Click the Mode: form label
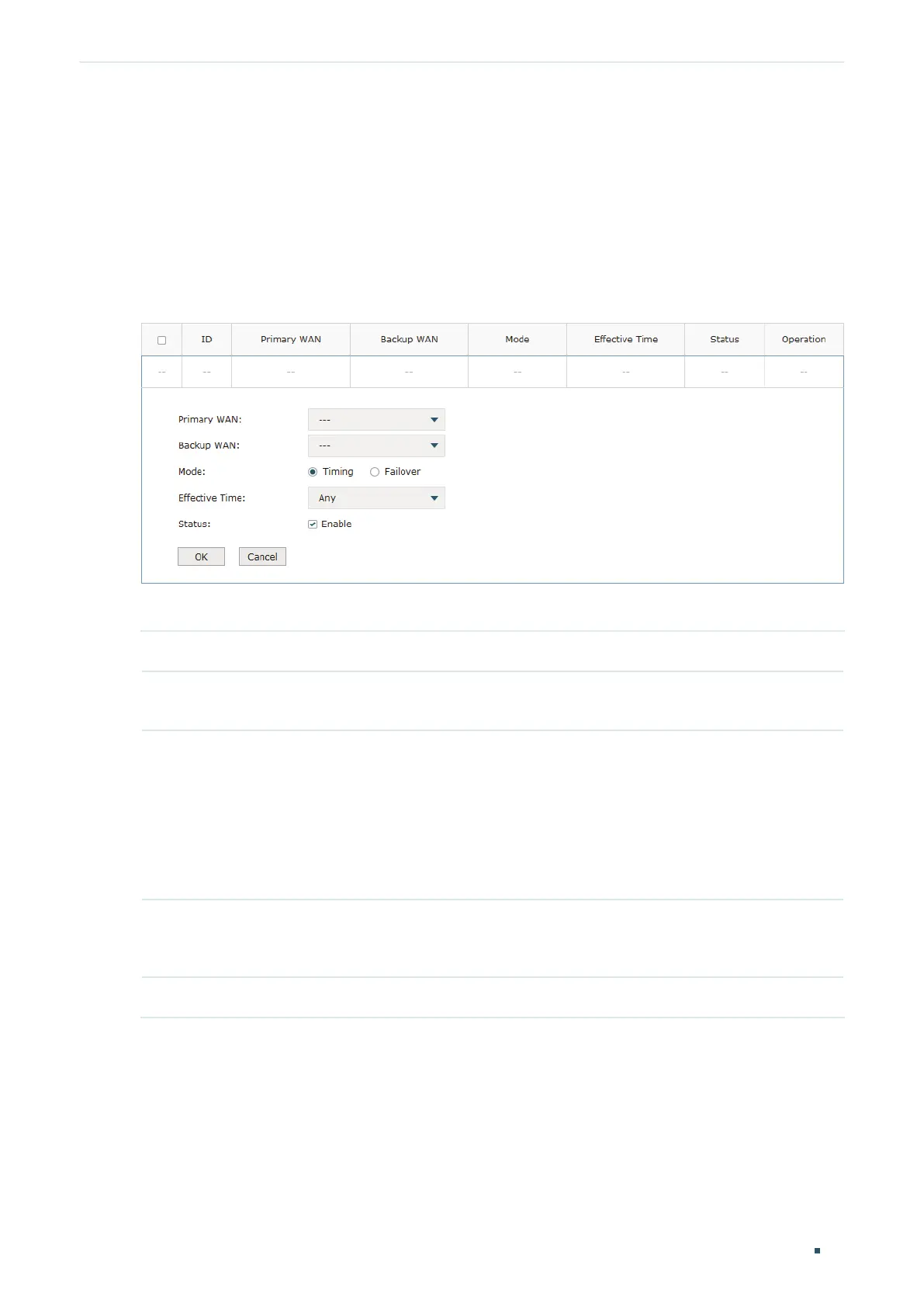Viewport: 924px width, 1307px height. click(x=192, y=472)
